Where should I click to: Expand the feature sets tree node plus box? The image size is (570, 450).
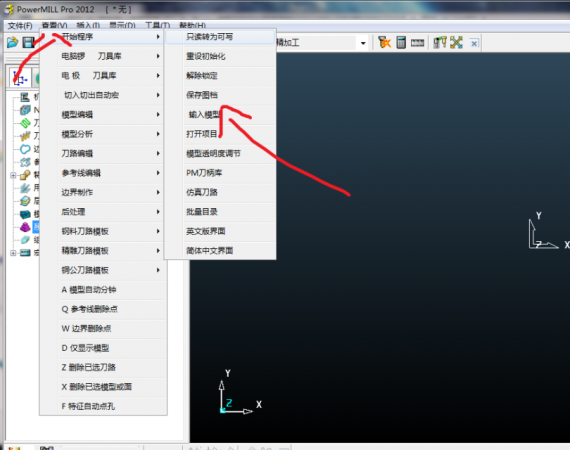13,176
